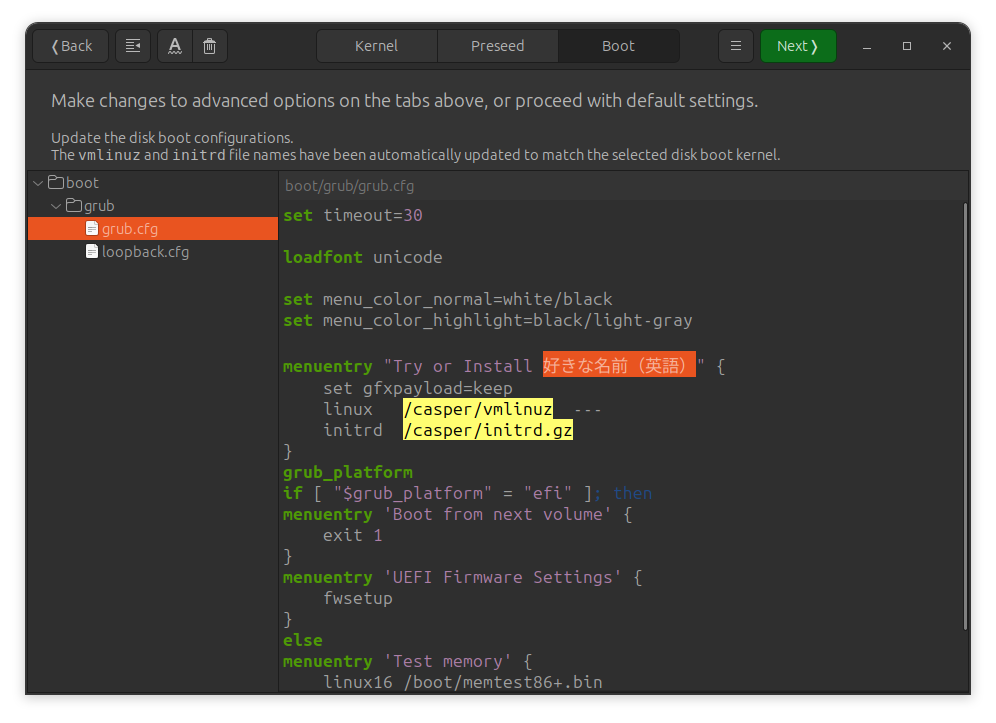Click the yellow /casper/vmlinuz highlight
The width and height of the screenshot is (996, 723).
[478, 409]
